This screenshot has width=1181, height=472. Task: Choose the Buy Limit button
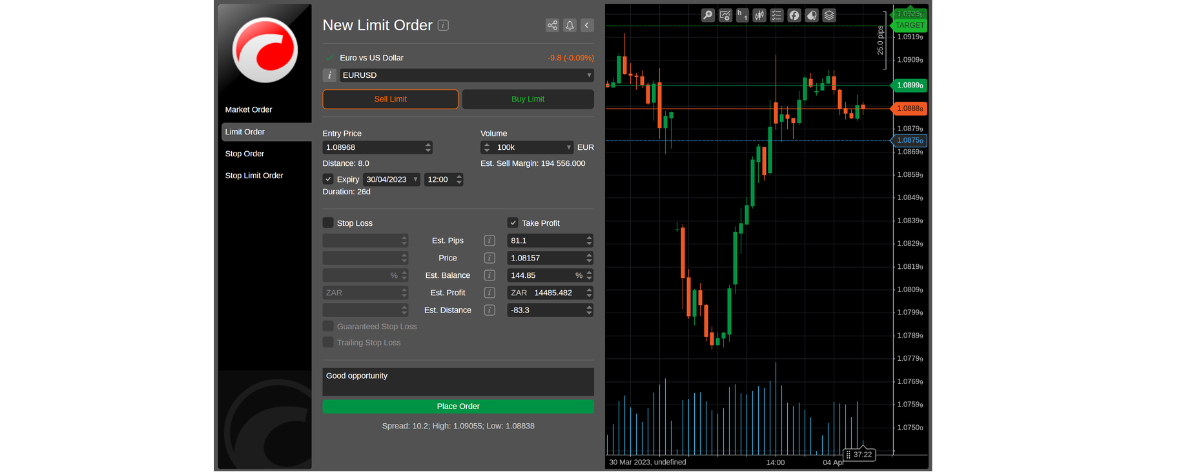(x=527, y=99)
